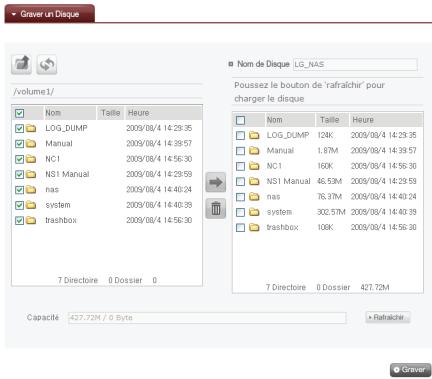The image size is (432, 379).
Task: Uncheck nas in the left list
Action: pos(19,190)
